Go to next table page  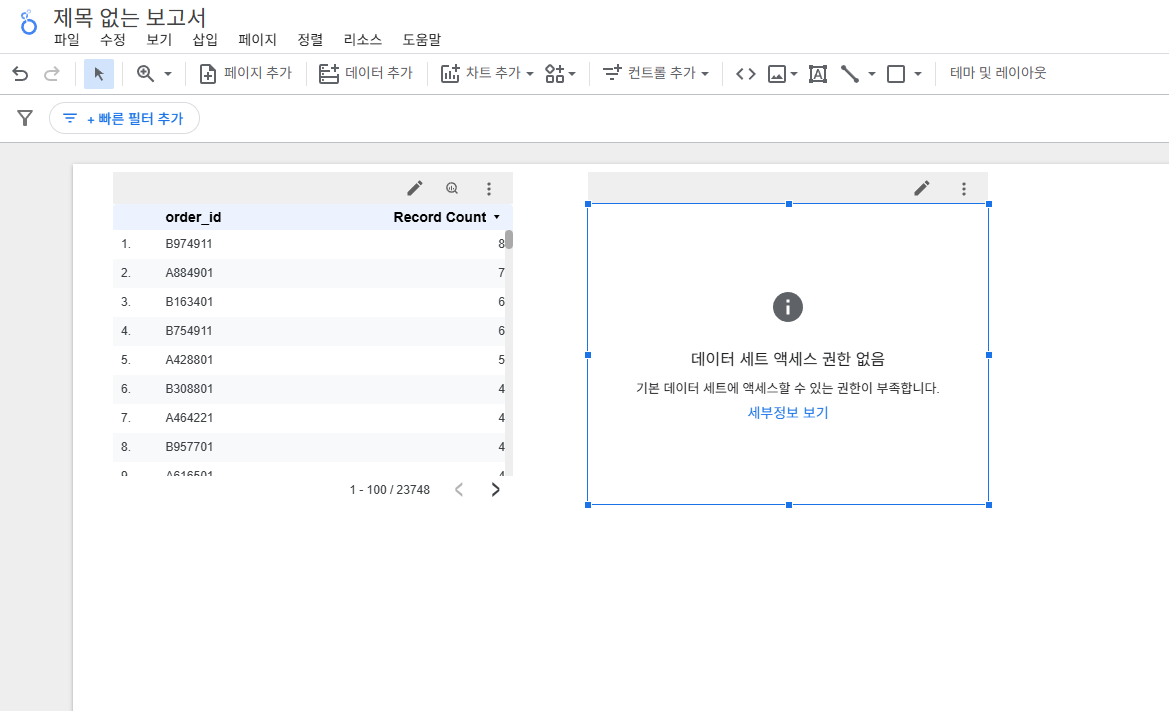tap(495, 490)
